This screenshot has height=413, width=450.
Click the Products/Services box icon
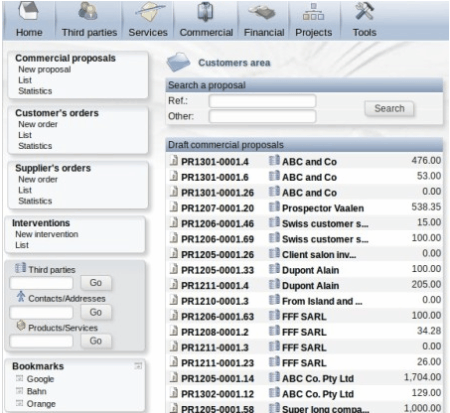[x=21, y=326]
